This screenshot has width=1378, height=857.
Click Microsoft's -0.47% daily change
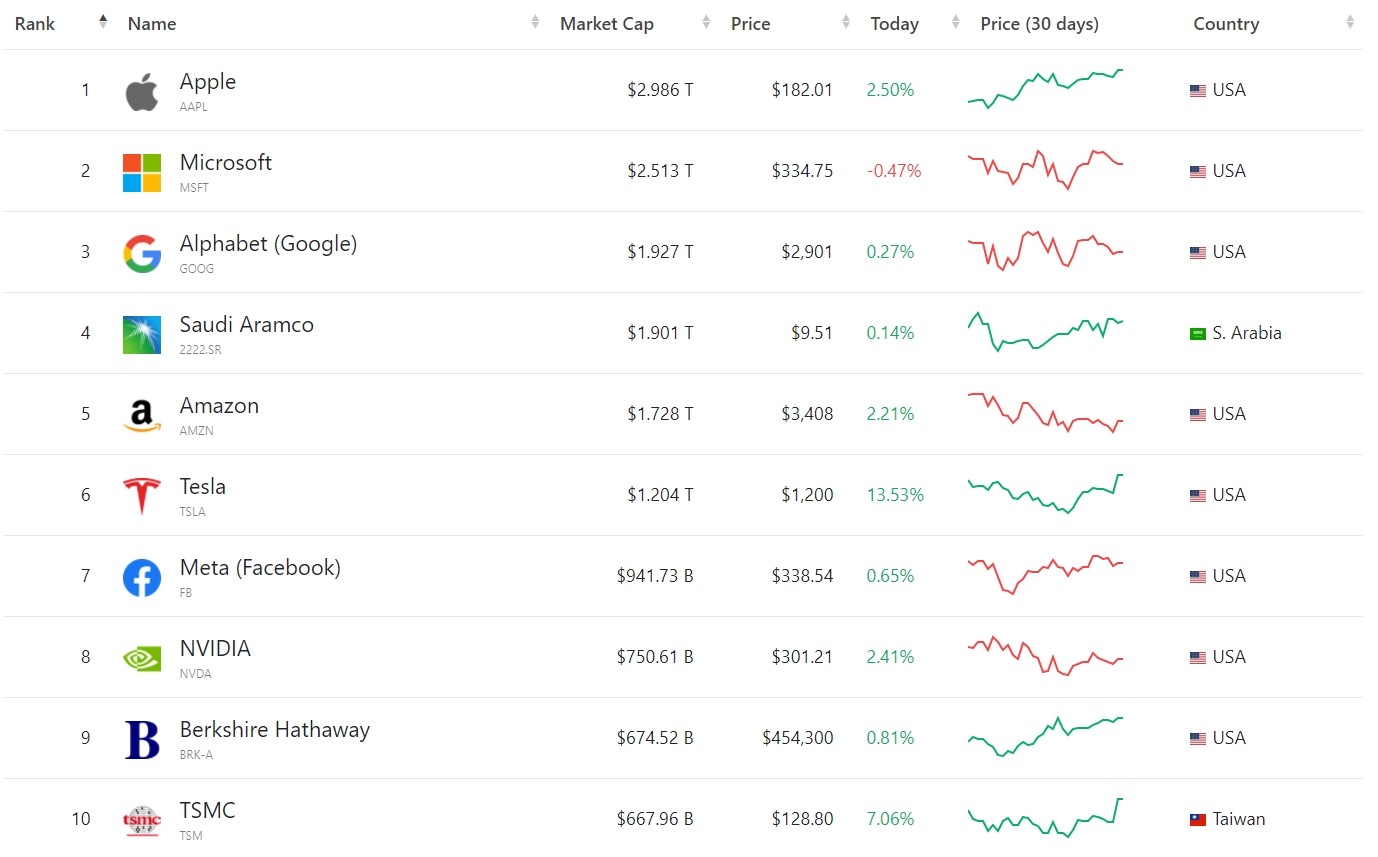pyautogui.click(x=894, y=172)
